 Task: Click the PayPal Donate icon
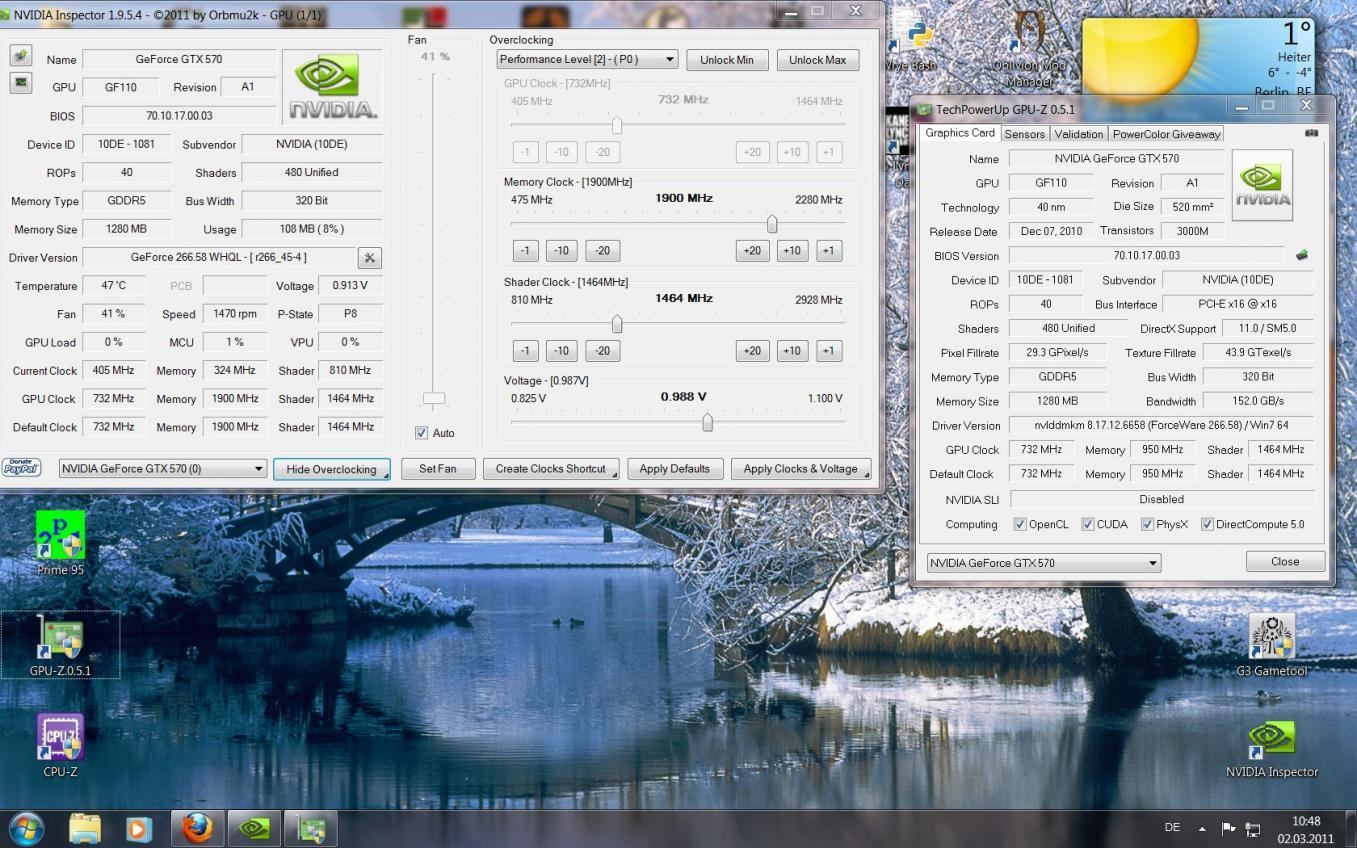click(x=22, y=468)
